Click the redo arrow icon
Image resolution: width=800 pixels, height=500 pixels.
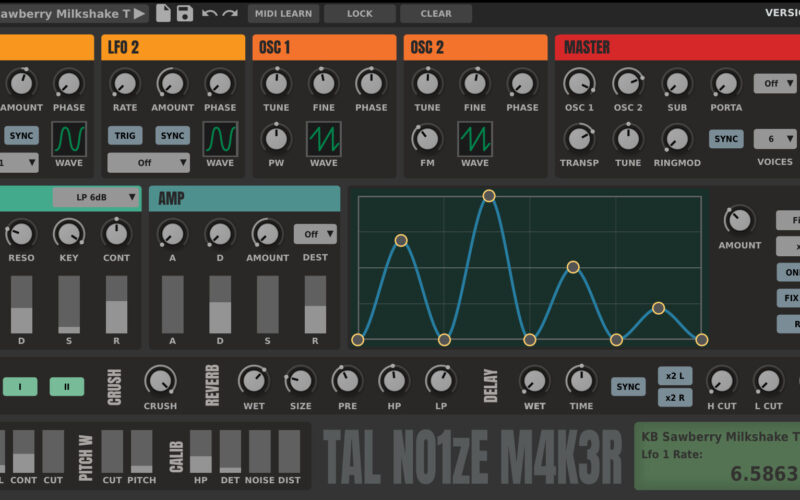[x=230, y=13]
